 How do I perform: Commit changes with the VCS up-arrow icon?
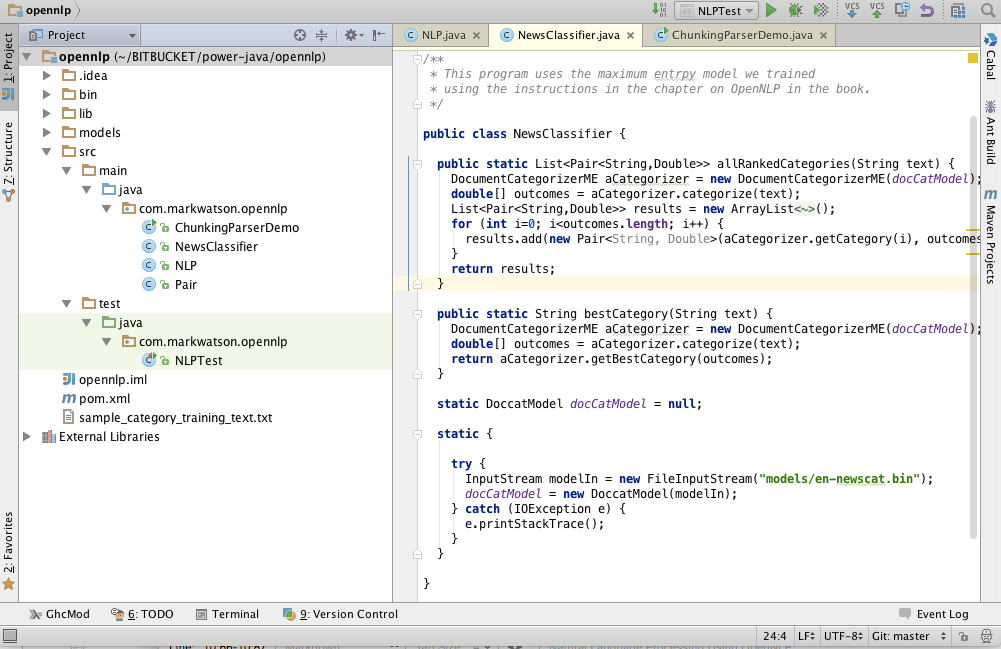[x=877, y=11]
